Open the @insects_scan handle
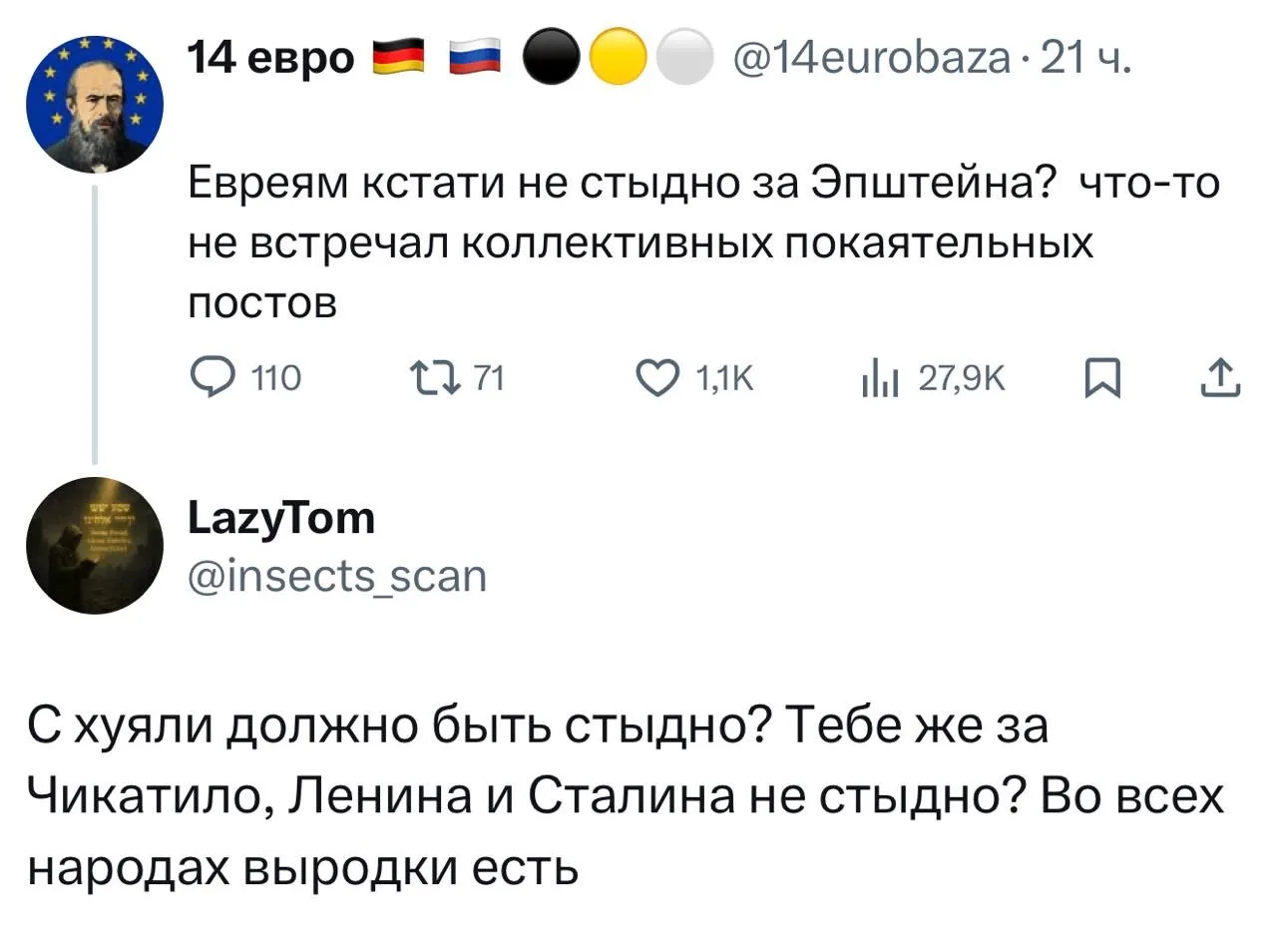The image size is (1277, 952). point(337,576)
